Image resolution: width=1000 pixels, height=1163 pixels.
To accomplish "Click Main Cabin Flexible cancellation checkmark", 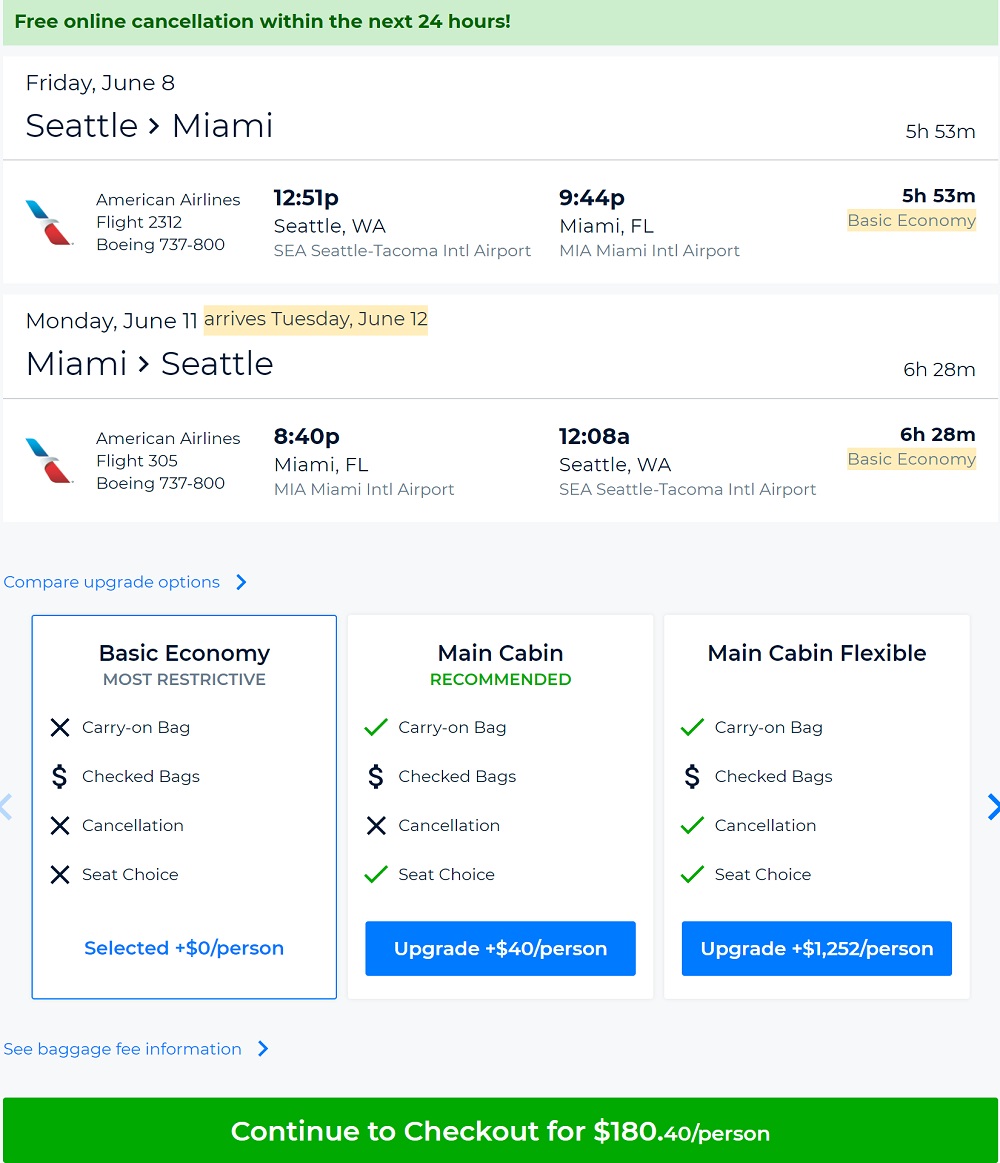I will tap(692, 825).
